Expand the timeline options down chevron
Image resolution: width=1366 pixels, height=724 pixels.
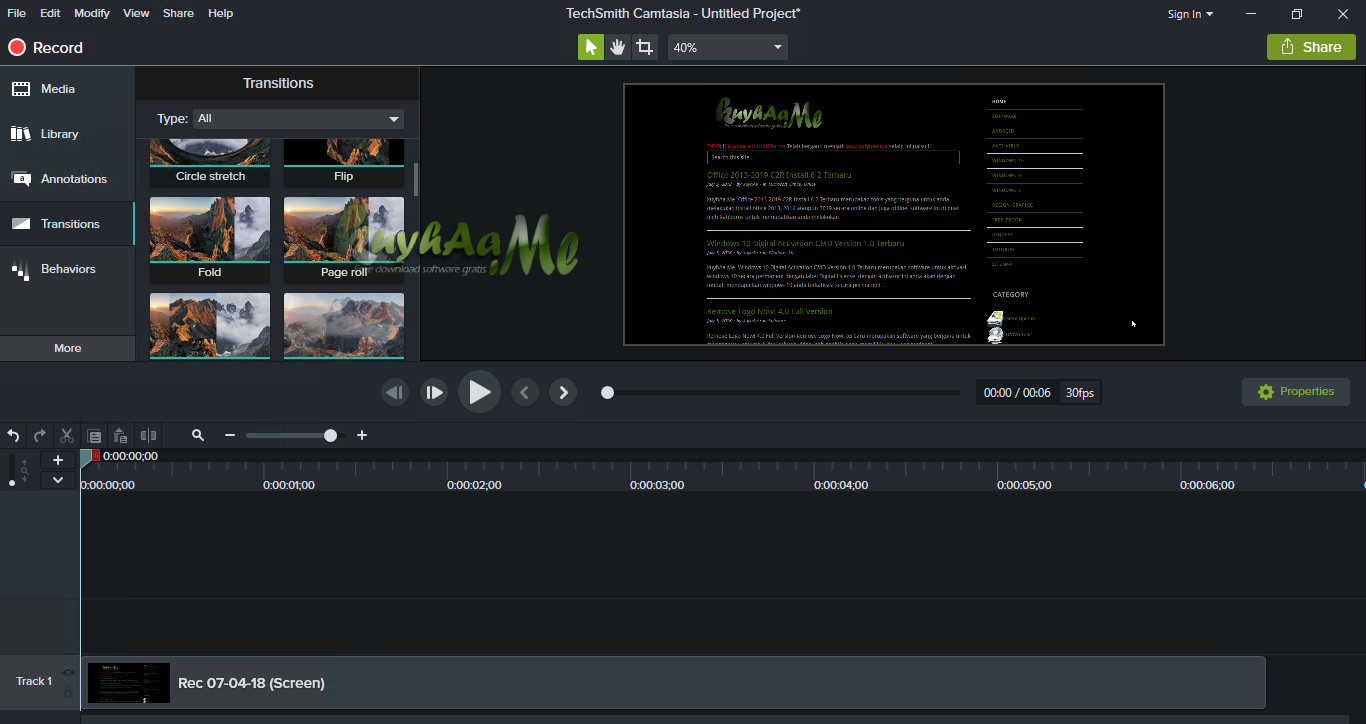click(58, 480)
